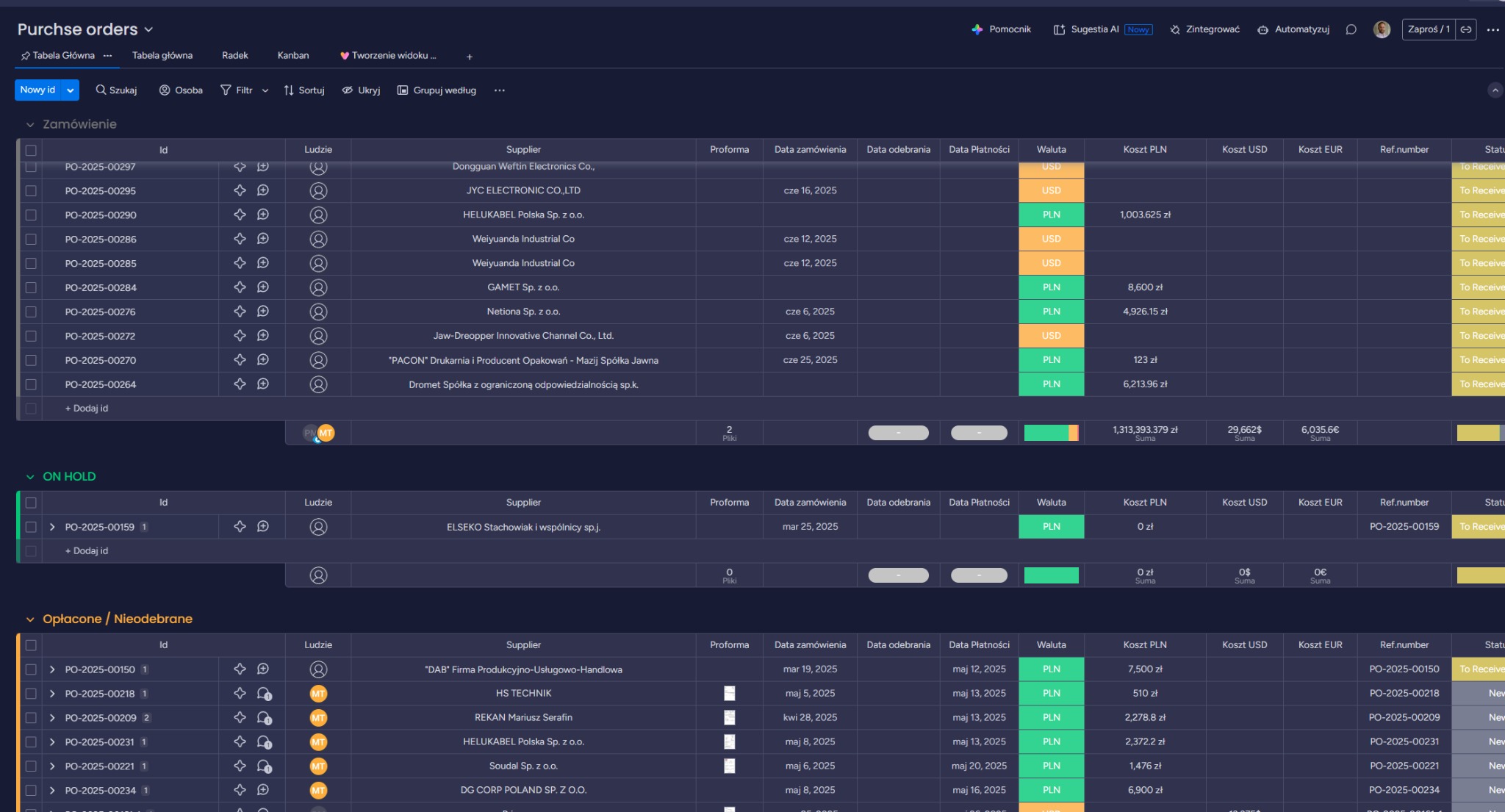The image size is (1505, 812).
Task: Open the conversation bubble icon in header
Action: click(1351, 29)
